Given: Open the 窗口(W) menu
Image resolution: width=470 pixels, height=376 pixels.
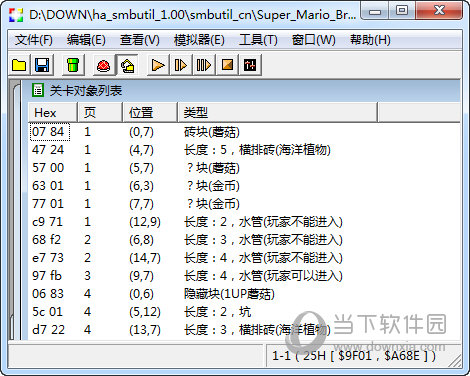Looking at the screenshot, I should click(313, 40).
